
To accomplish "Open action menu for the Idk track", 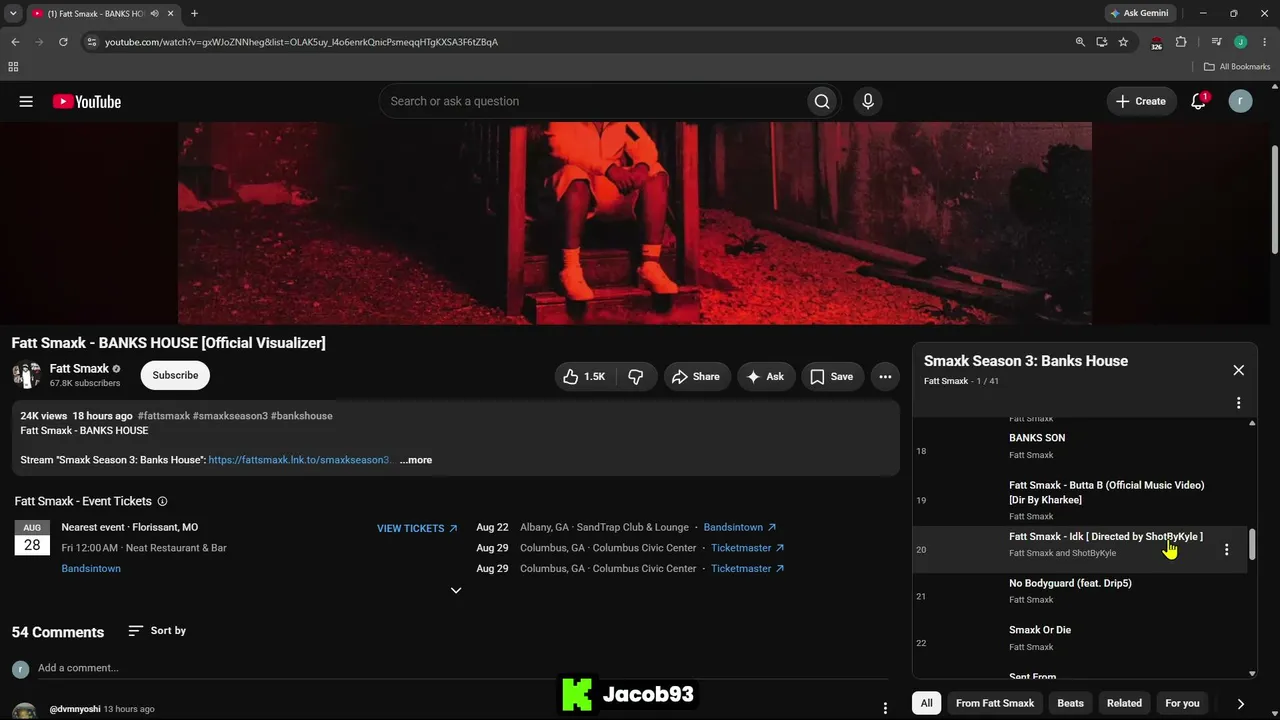I will click(x=1227, y=550).
